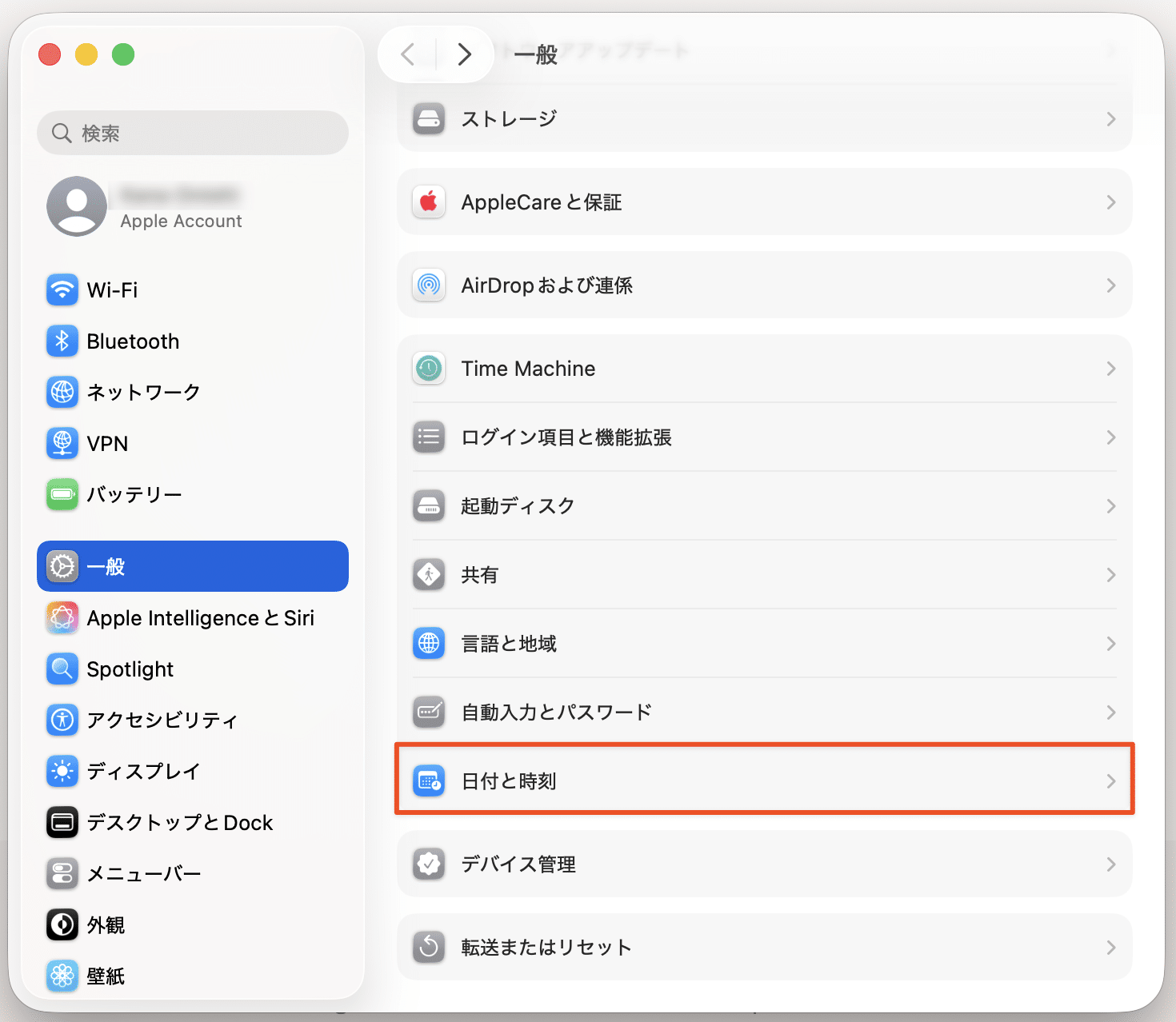The height and width of the screenshot is (1022, 1176).
Task: Choose VPN label in sidebar
Action: point(107,443)
